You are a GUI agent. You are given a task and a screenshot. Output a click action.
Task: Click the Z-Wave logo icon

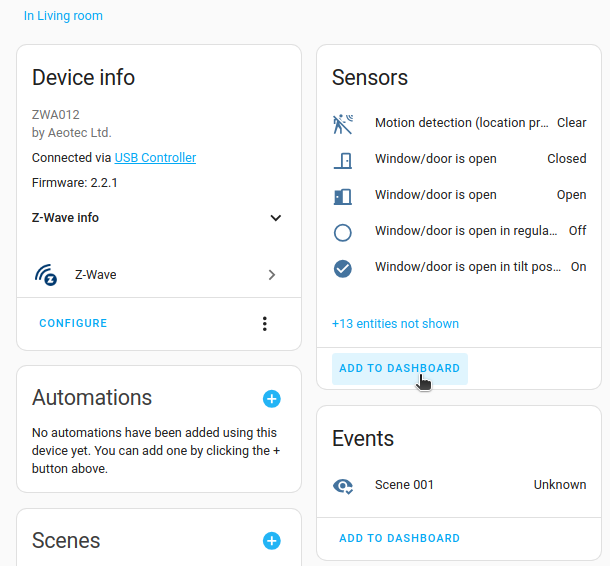point(46,275)
